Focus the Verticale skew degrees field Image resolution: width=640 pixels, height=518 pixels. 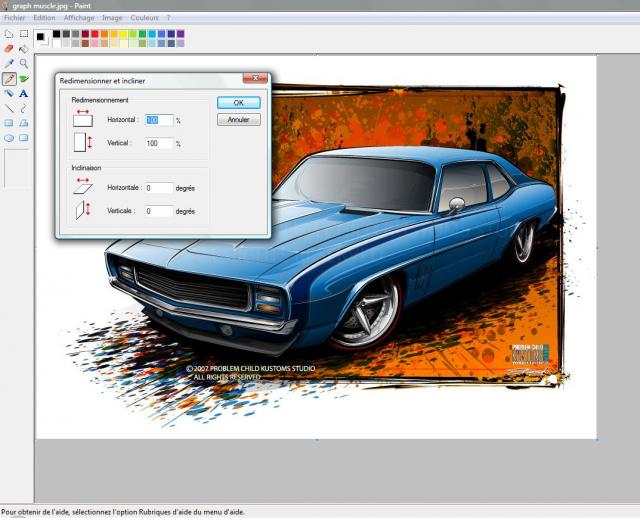(x=159, y=211)
